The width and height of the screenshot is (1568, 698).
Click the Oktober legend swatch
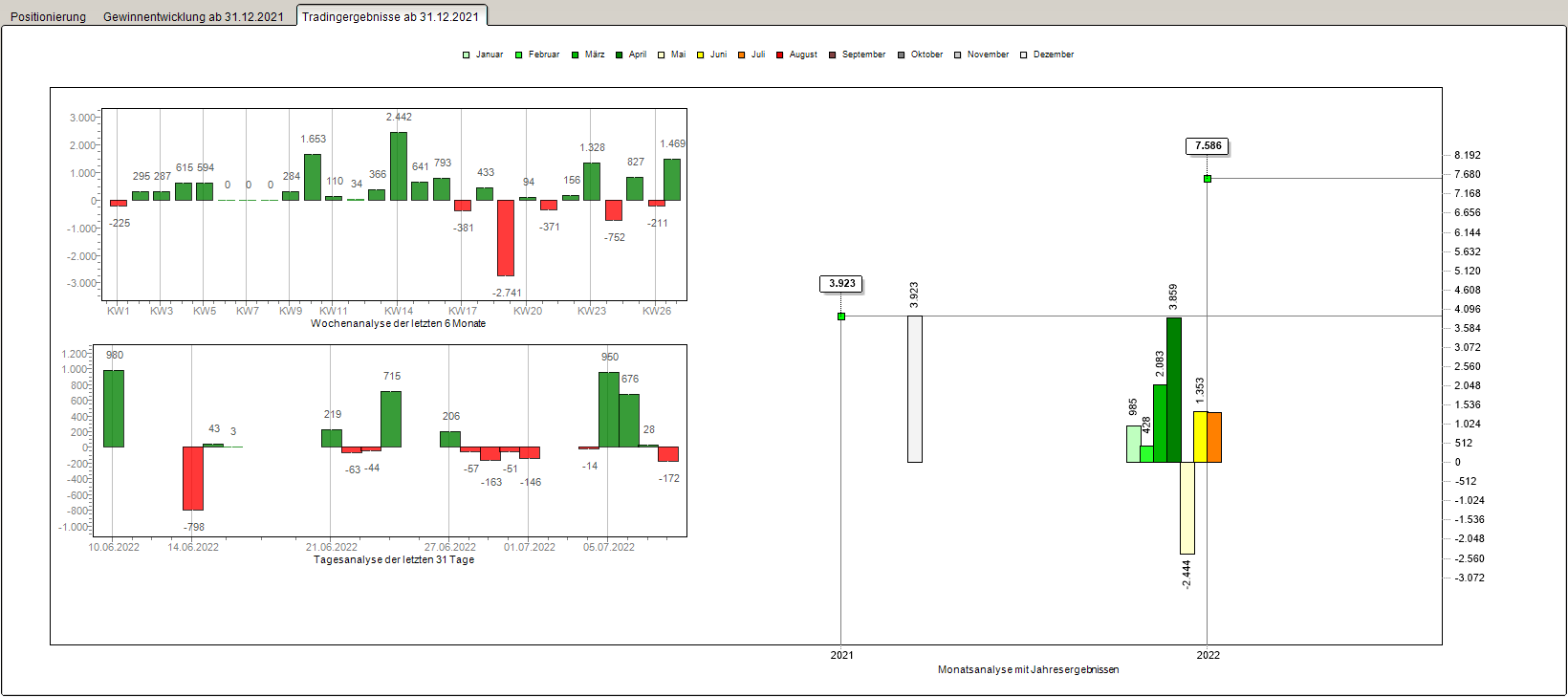[902, 55]
